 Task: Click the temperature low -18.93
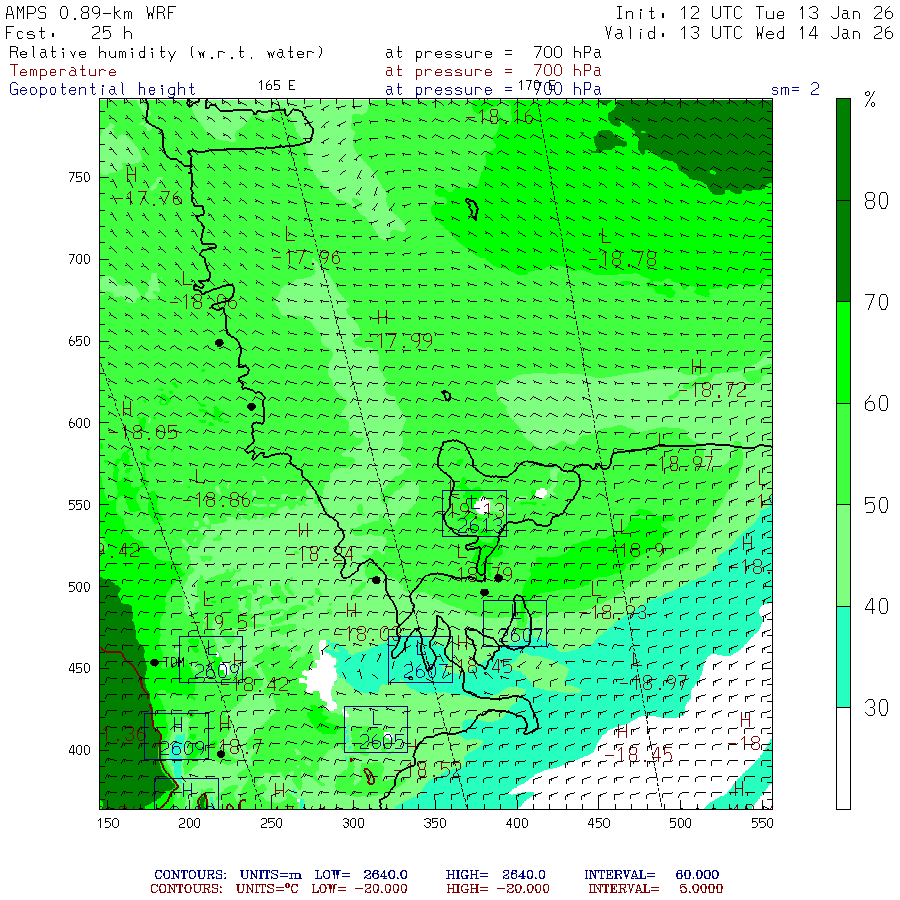point(614,612)
